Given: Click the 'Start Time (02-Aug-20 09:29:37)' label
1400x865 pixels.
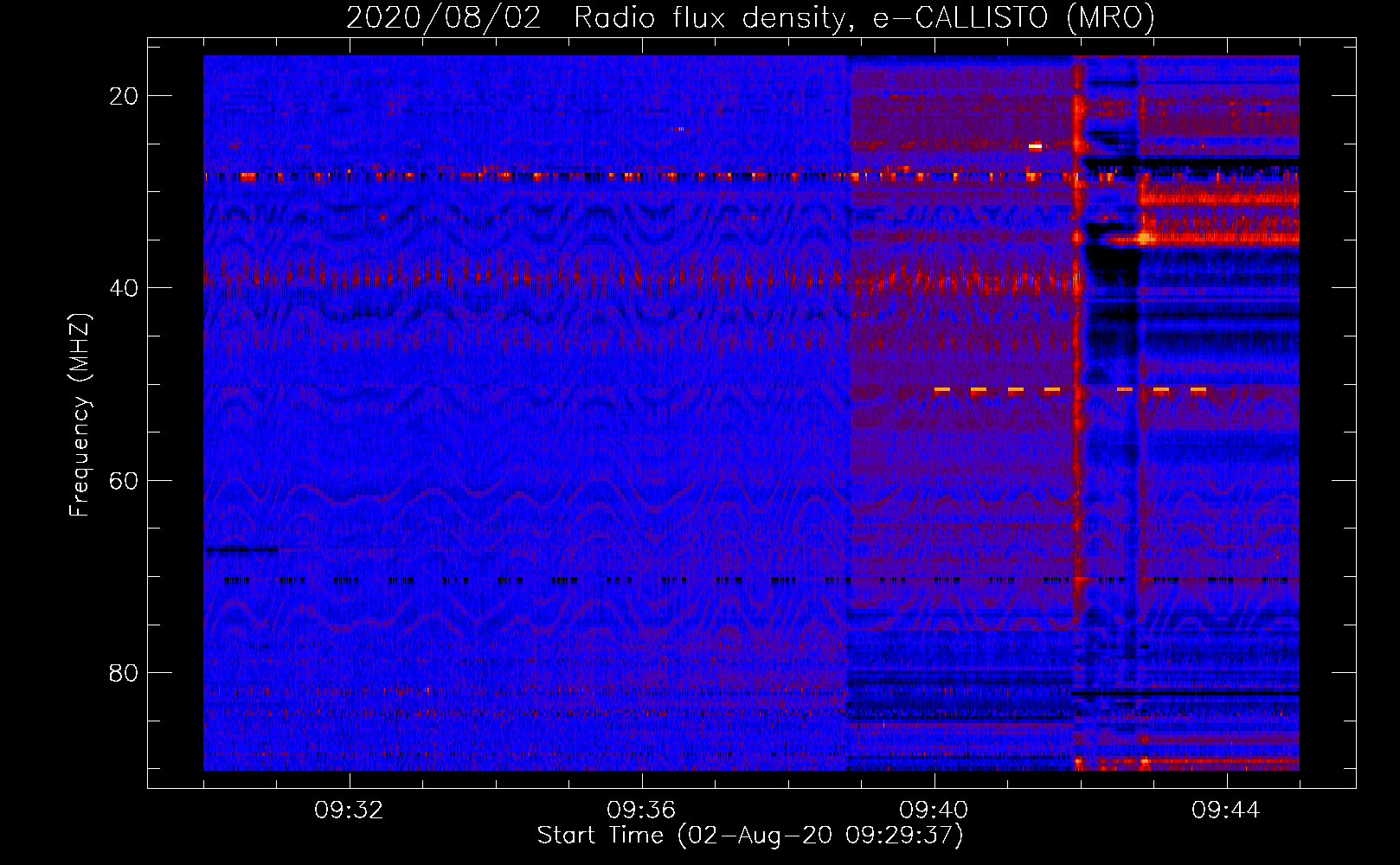Looking at the screenshot, I should (x=750, y=836).
